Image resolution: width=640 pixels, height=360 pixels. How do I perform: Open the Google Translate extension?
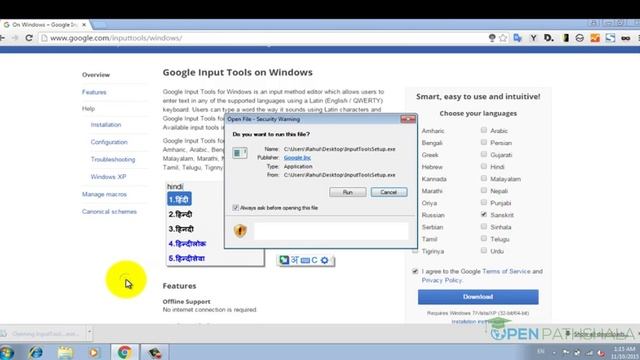518,38
